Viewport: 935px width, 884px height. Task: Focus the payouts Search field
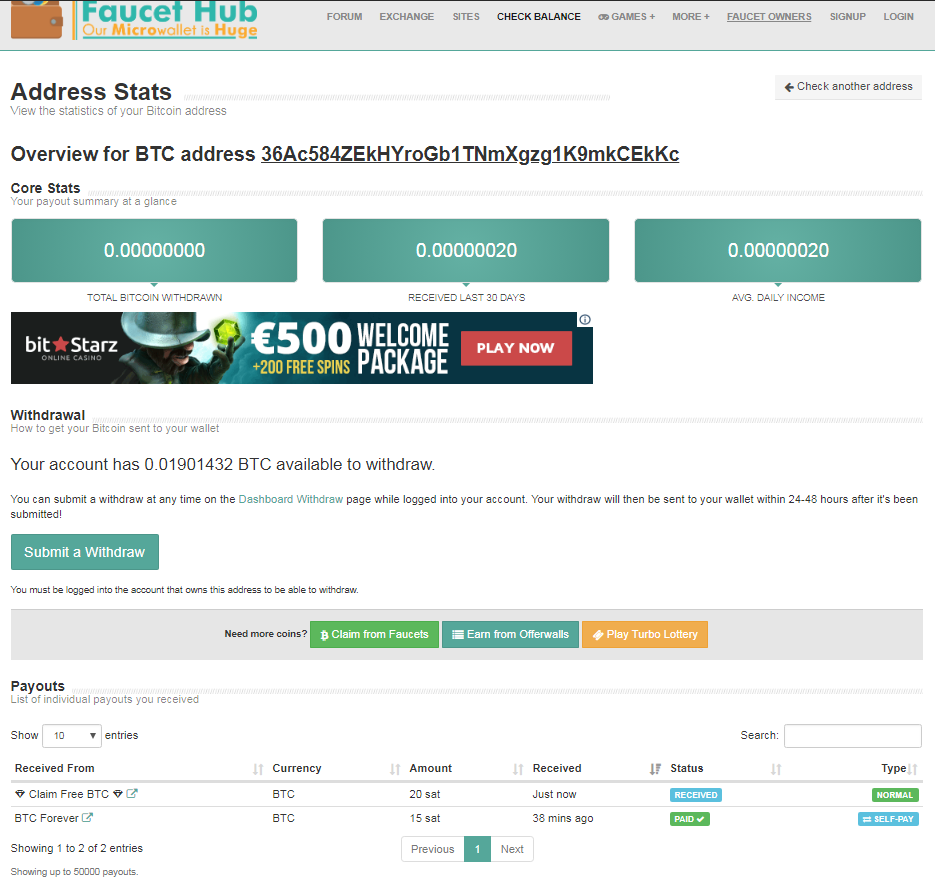click(852, 735)
